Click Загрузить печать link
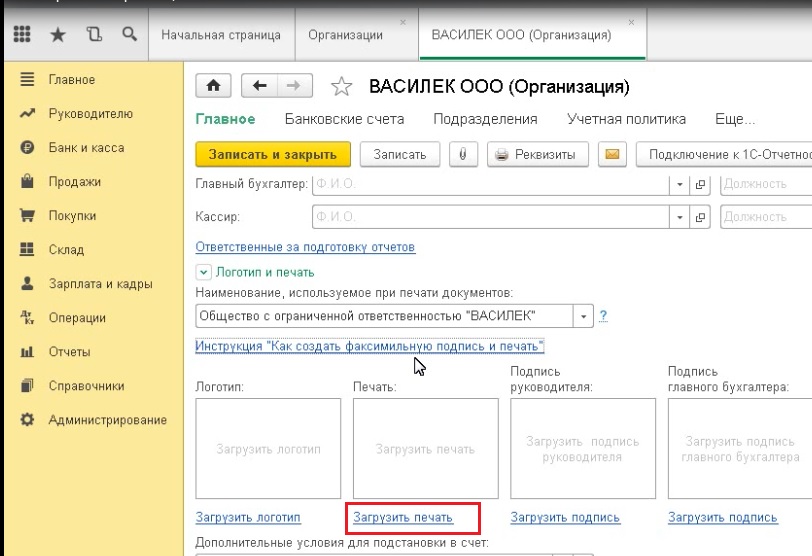The width and height of the screenshot is (812, 556). pyautogui.click(x=403, y=517)
